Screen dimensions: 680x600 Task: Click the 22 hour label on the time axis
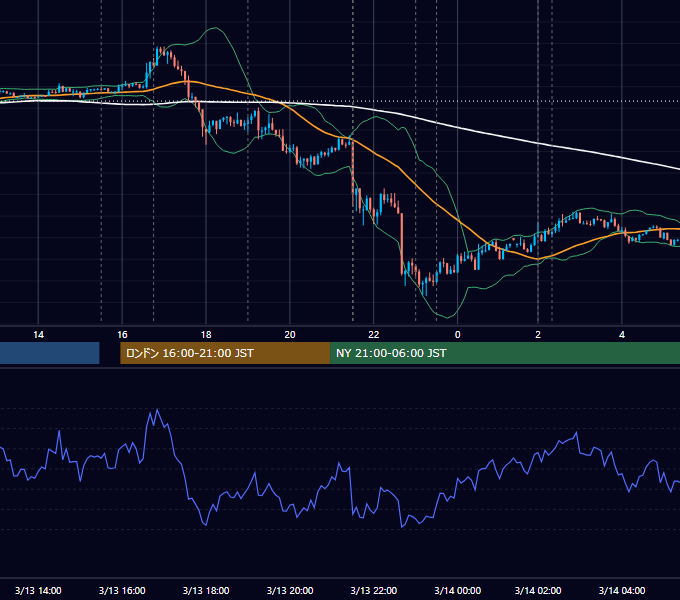click(x=373, y=335)
